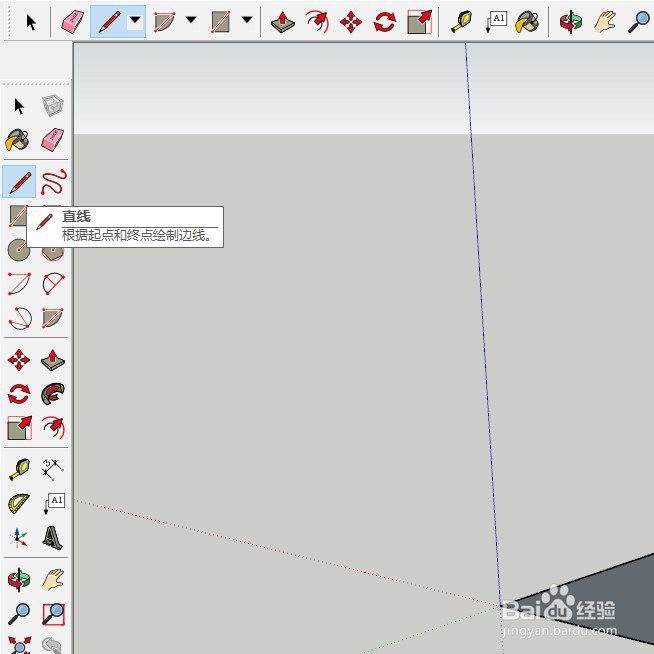Viewport: 654px width, 654px height.
Task: Open the Line tool dropdown arrow
Action: (135, 20)
